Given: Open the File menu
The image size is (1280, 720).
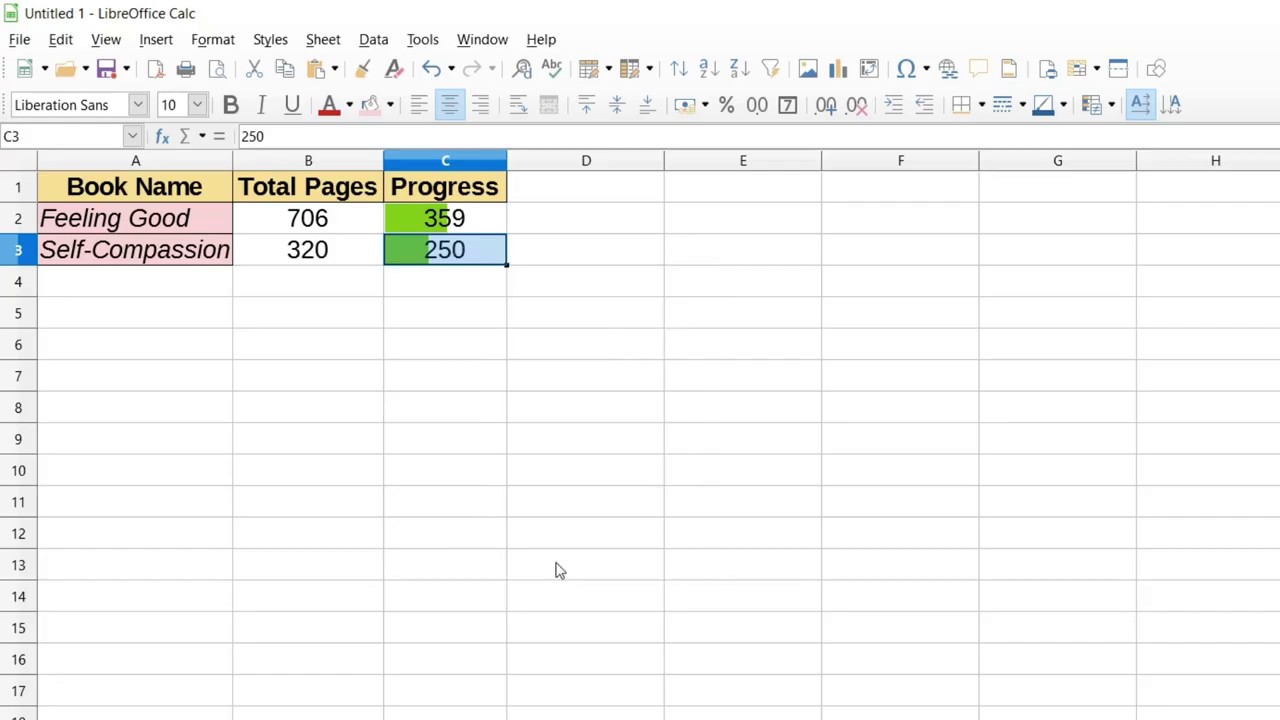Looking at the screenshot, I should tap(19, 40).
